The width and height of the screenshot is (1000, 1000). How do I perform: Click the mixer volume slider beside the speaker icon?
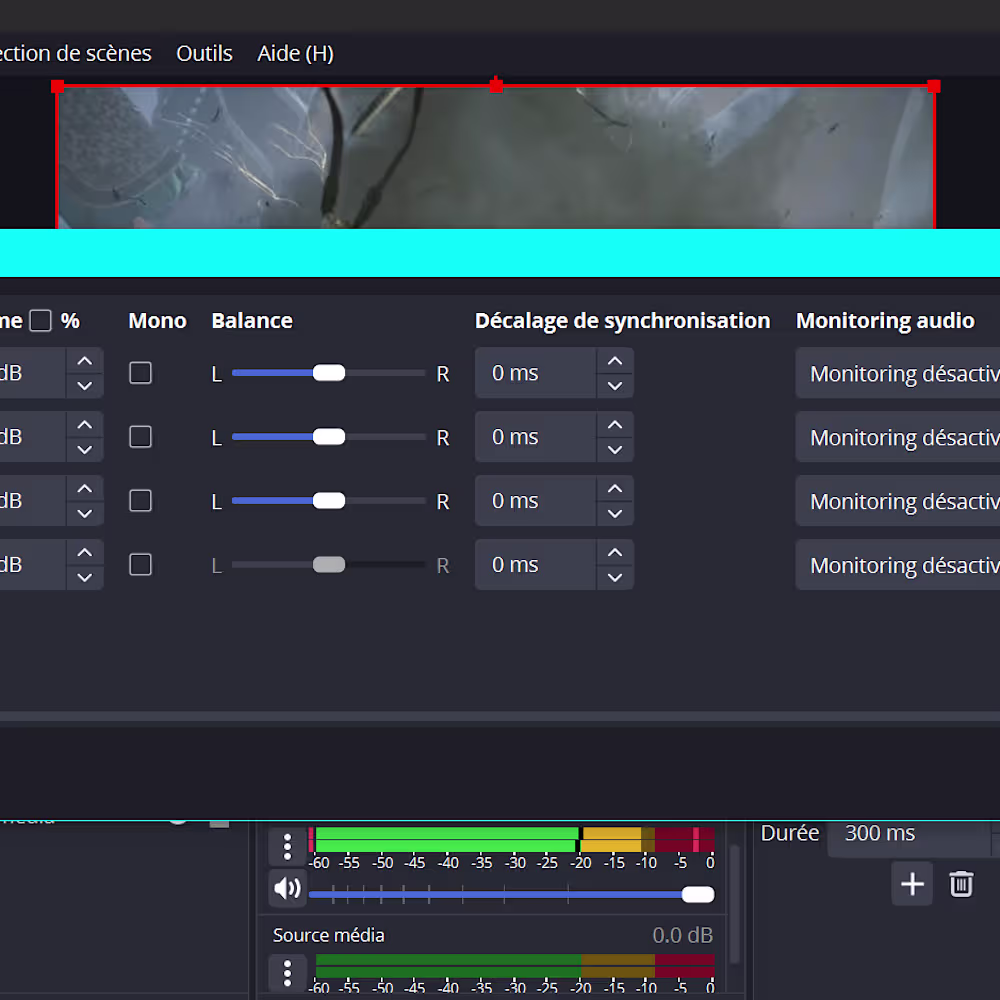pos(511,895)
